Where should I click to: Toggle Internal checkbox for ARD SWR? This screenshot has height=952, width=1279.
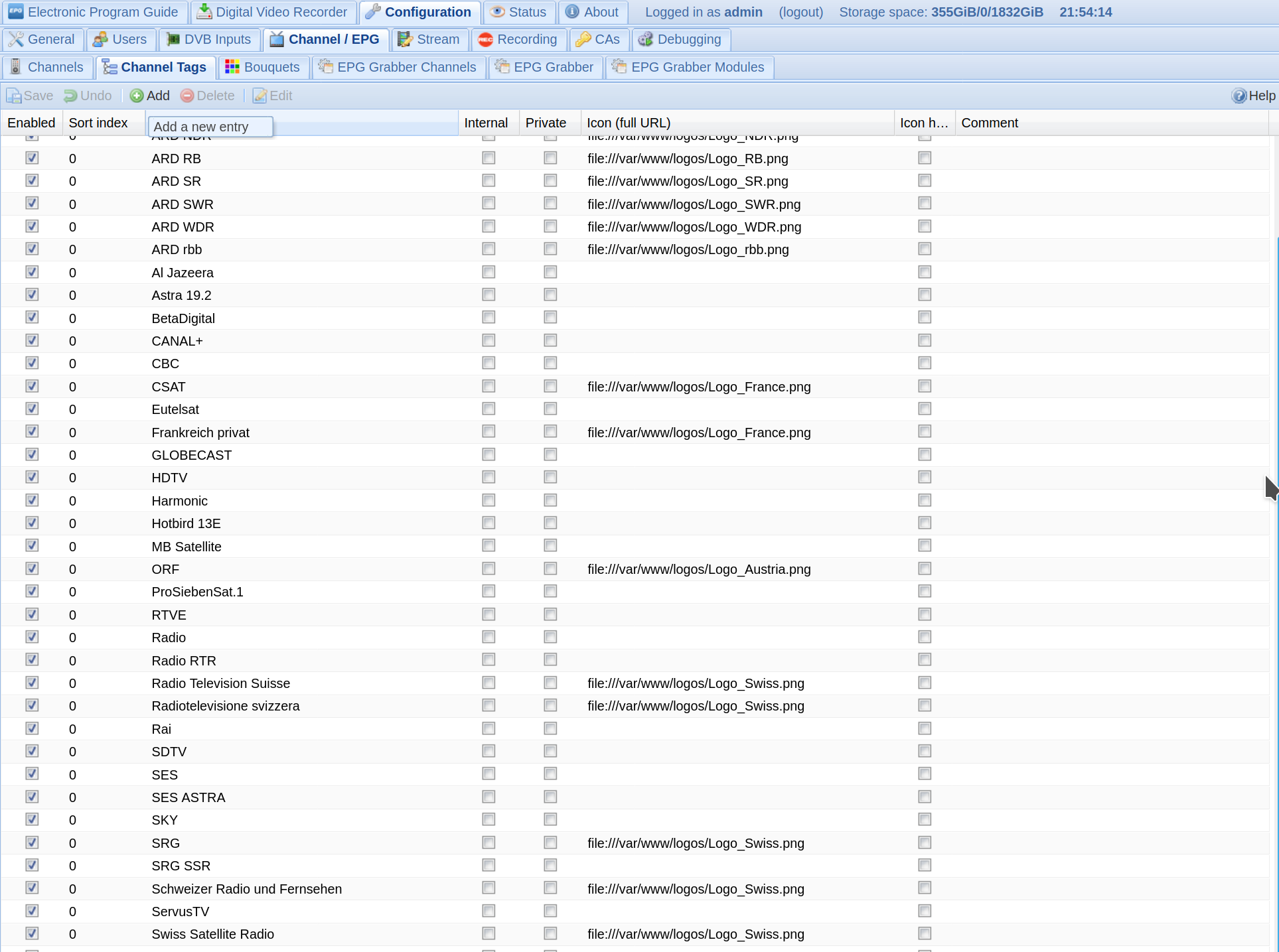[x=489, y=203]
